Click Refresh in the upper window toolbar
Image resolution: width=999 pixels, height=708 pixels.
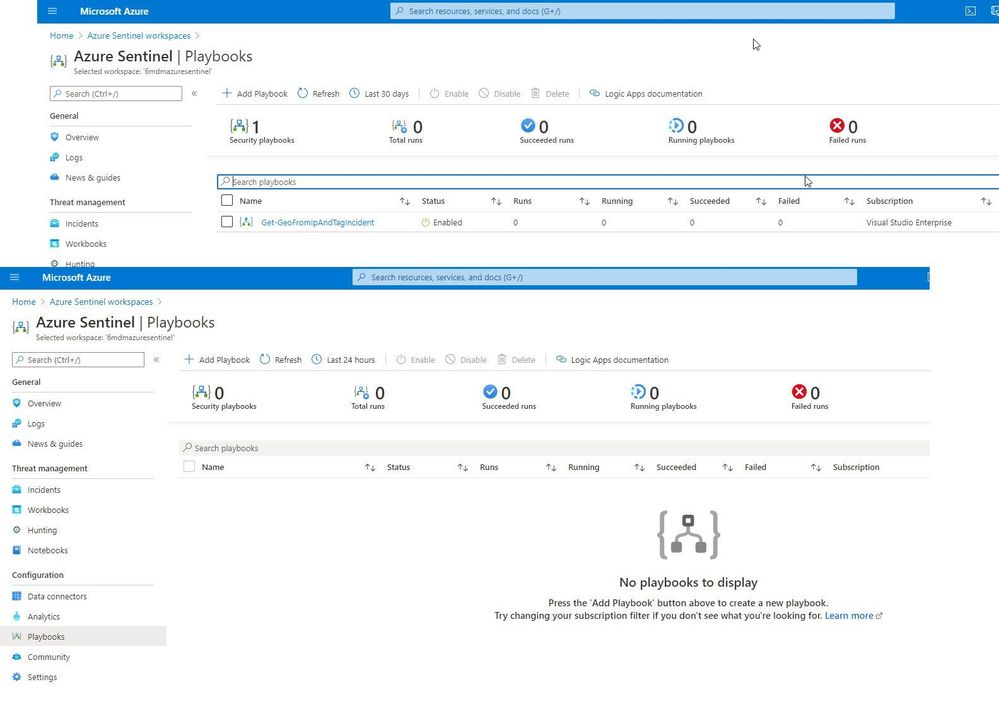[x=319, y=94]
